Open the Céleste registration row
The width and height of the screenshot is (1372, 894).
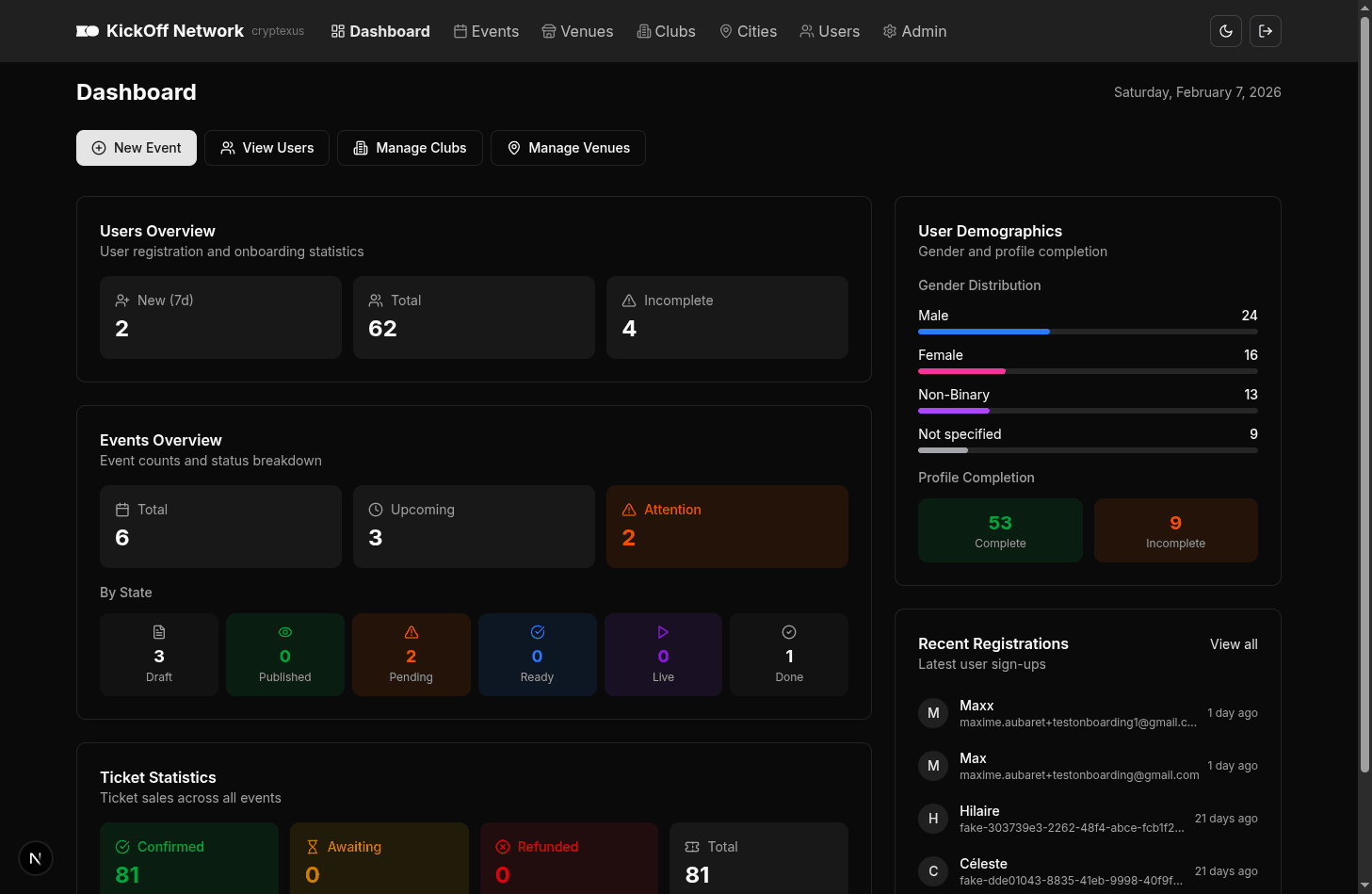[x=1088, y=871]
